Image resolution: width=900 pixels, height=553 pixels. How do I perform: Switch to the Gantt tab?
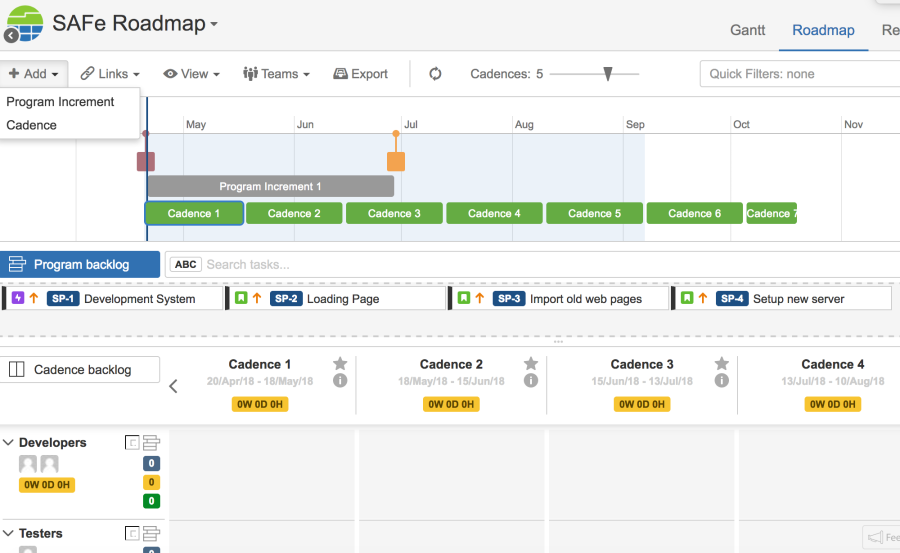coord(747,30)
